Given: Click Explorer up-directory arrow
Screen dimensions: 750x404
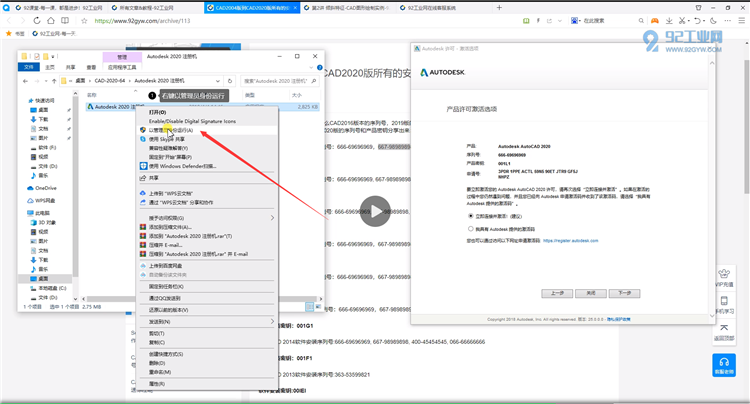Looking at the screenshot, I should coord(54,81).
